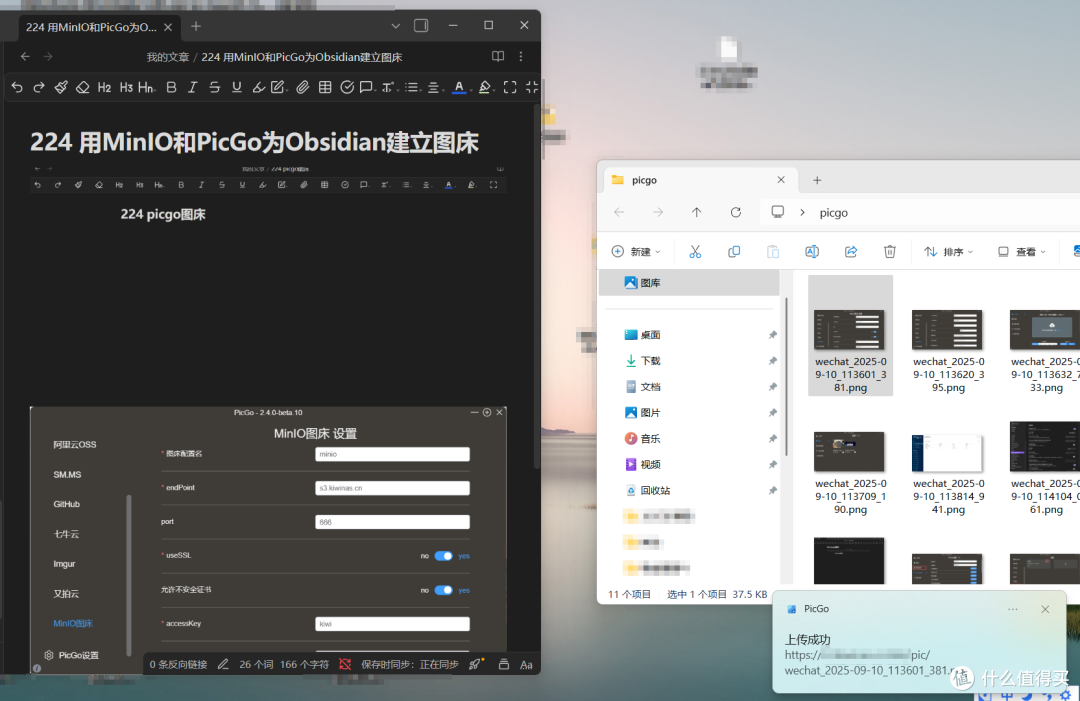
Task: Toggle edit mode via status bar pencil
Action: pos(223,665)
